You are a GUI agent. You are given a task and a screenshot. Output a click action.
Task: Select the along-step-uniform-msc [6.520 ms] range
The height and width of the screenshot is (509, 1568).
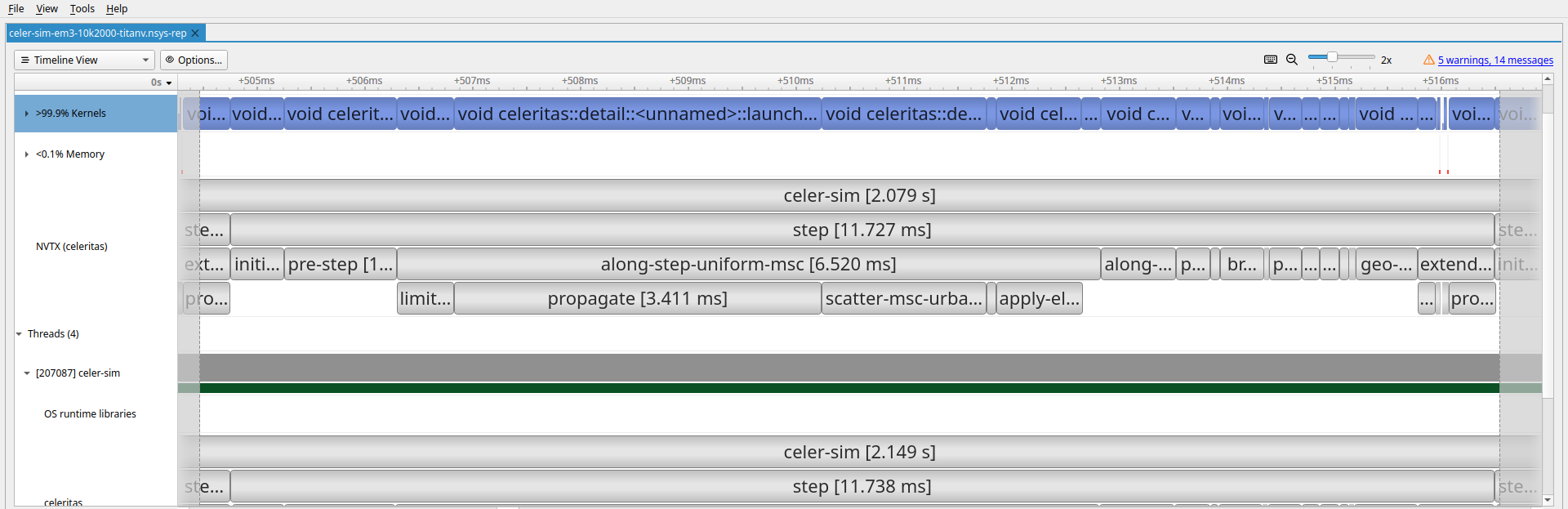(748, 264)
